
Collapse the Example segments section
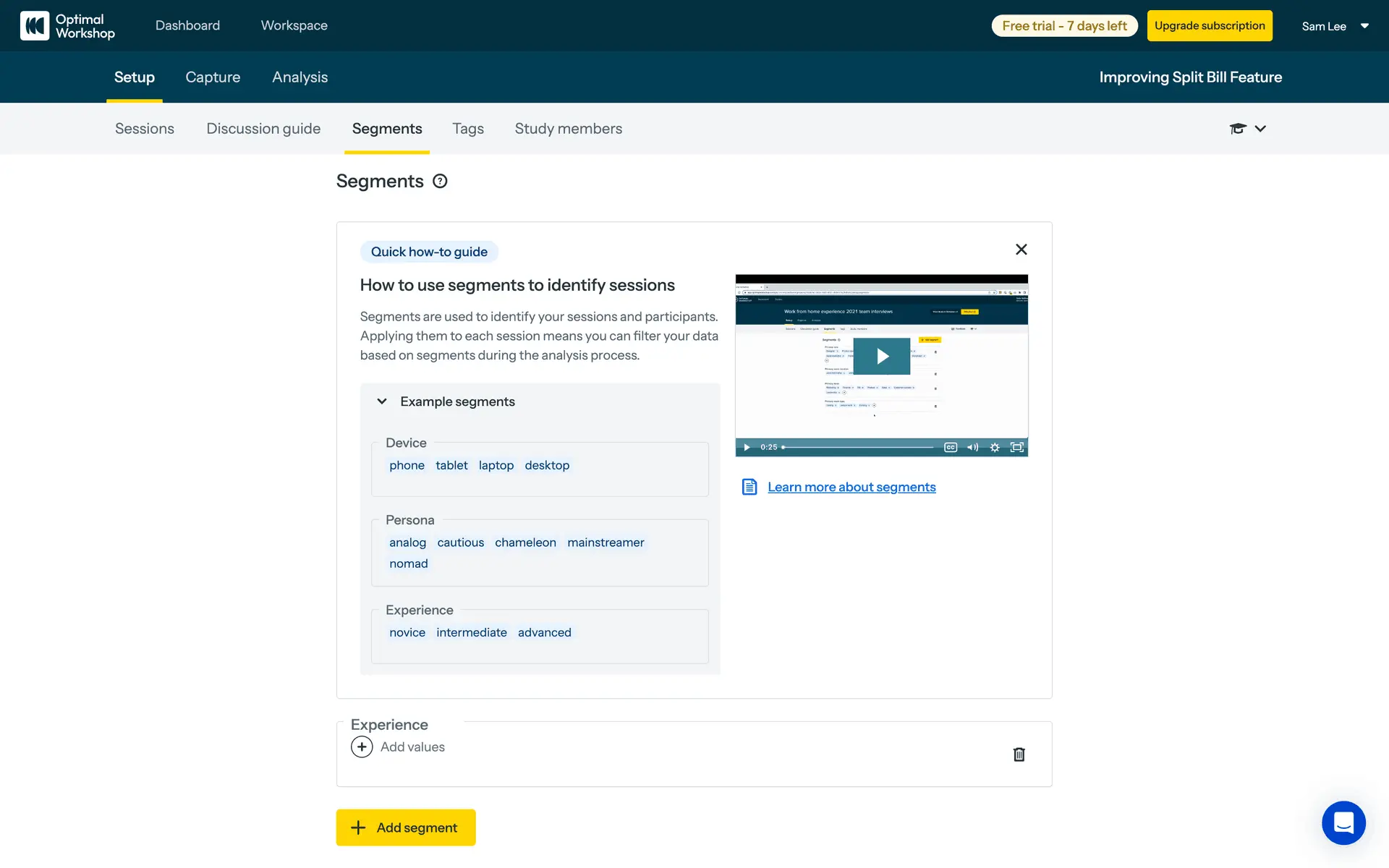click(x=382, y=401)
